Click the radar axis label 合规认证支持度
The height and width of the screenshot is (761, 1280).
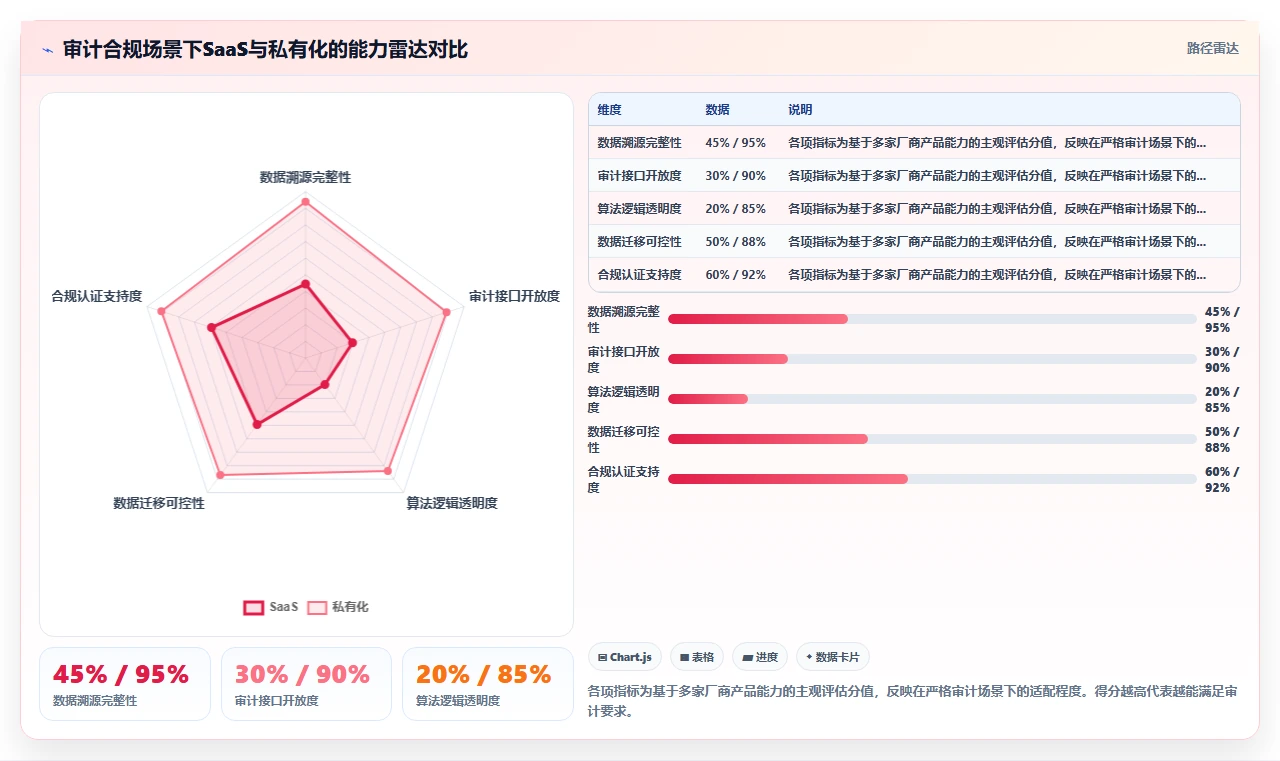coord(97,296)
